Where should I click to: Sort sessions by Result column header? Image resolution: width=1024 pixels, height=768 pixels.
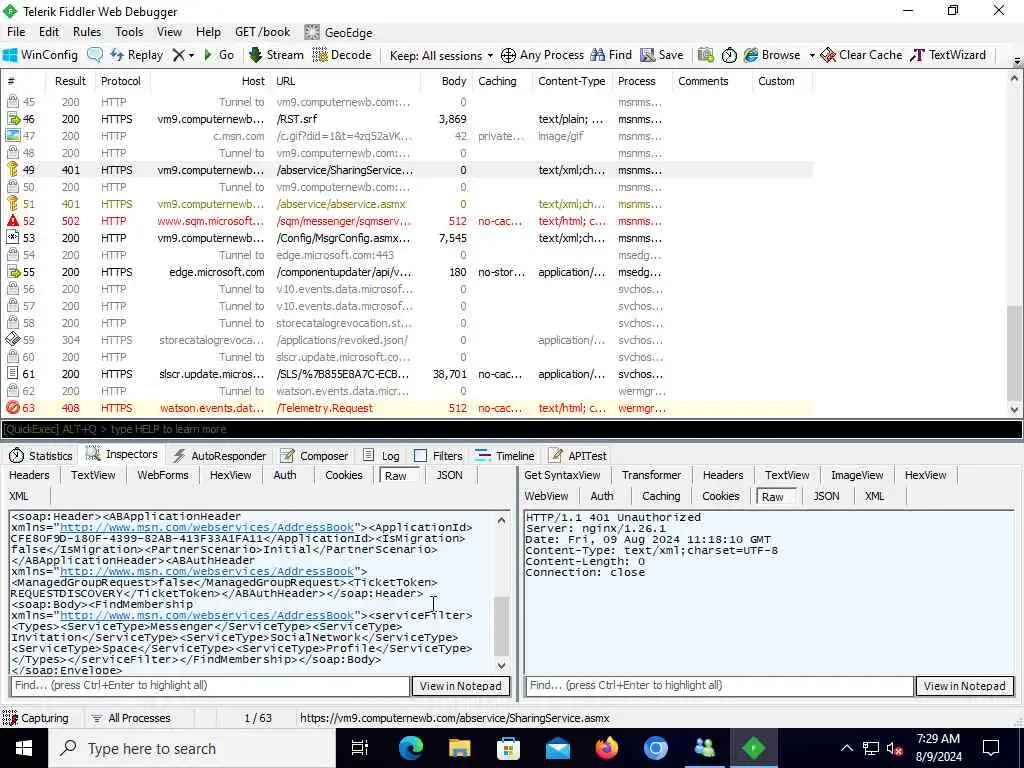tap(70, 81)
